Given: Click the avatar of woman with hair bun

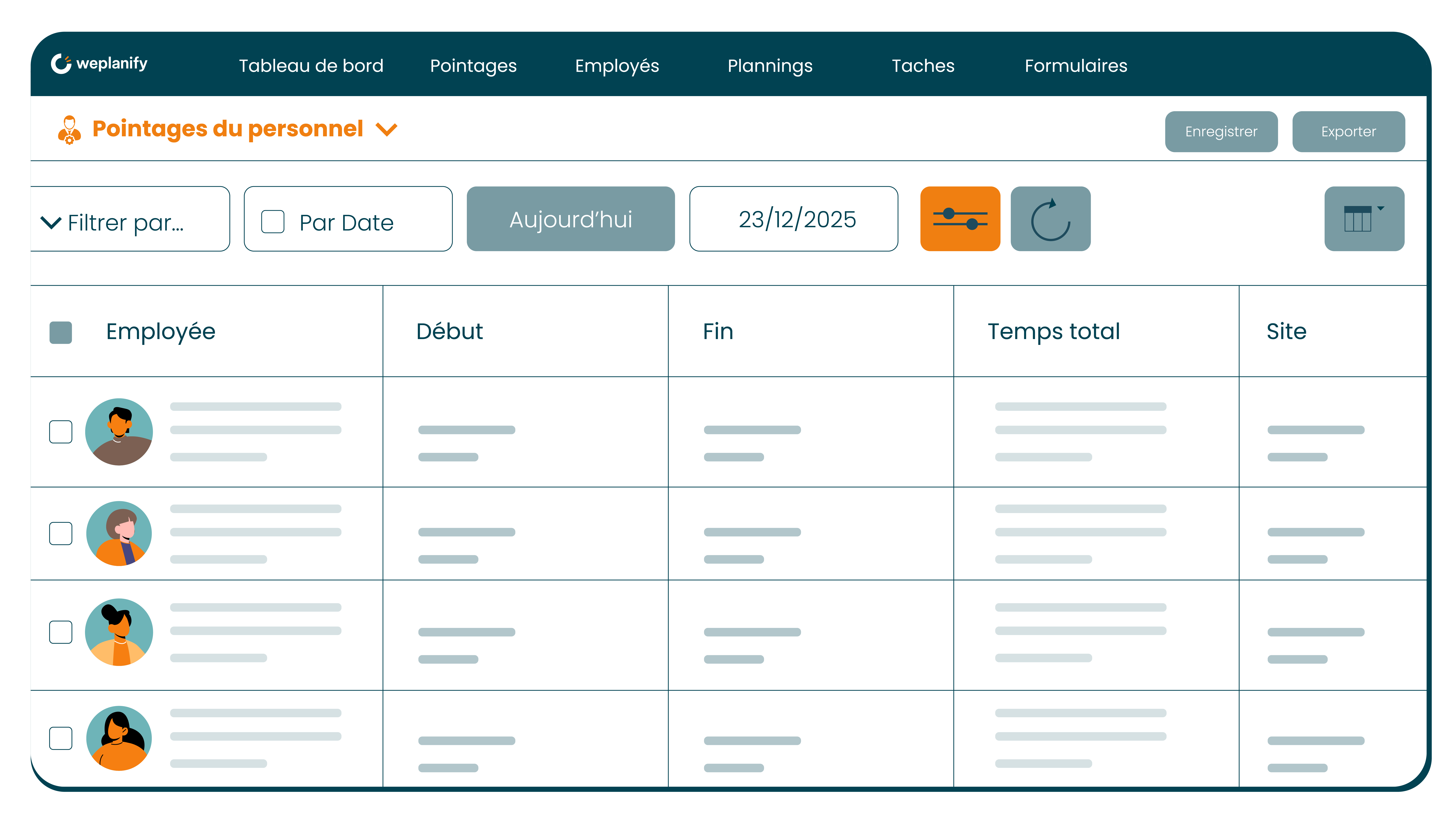Looking at the screenshot, I should [119, 632].
